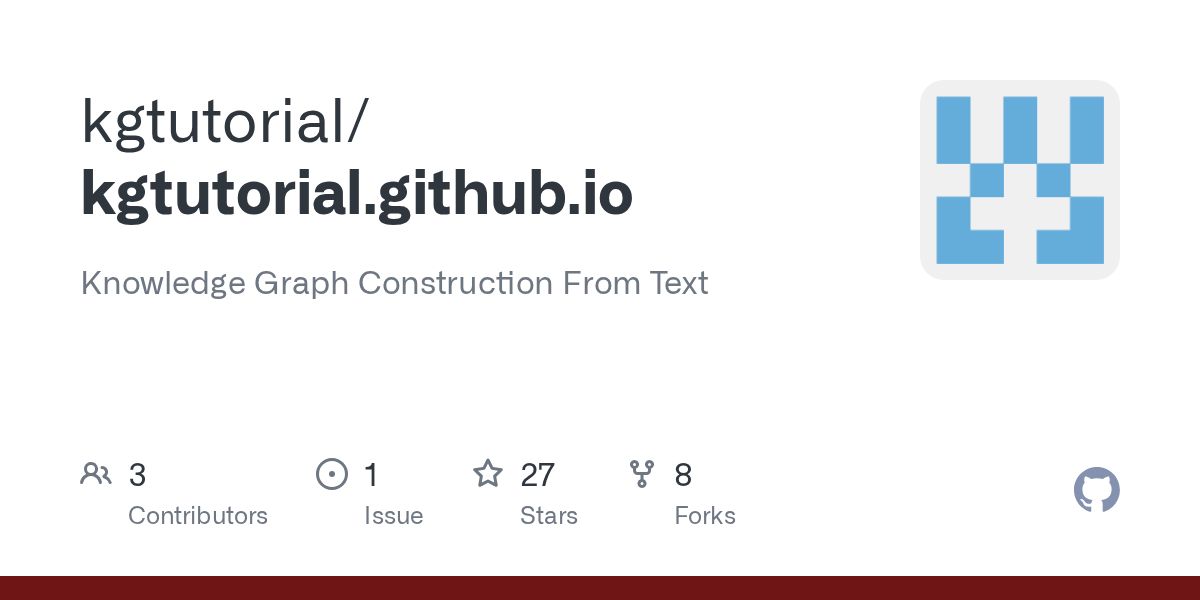Click the stars count 27
The width and height of the screenshot is (1200, 600).
click(x=538, y=475)
